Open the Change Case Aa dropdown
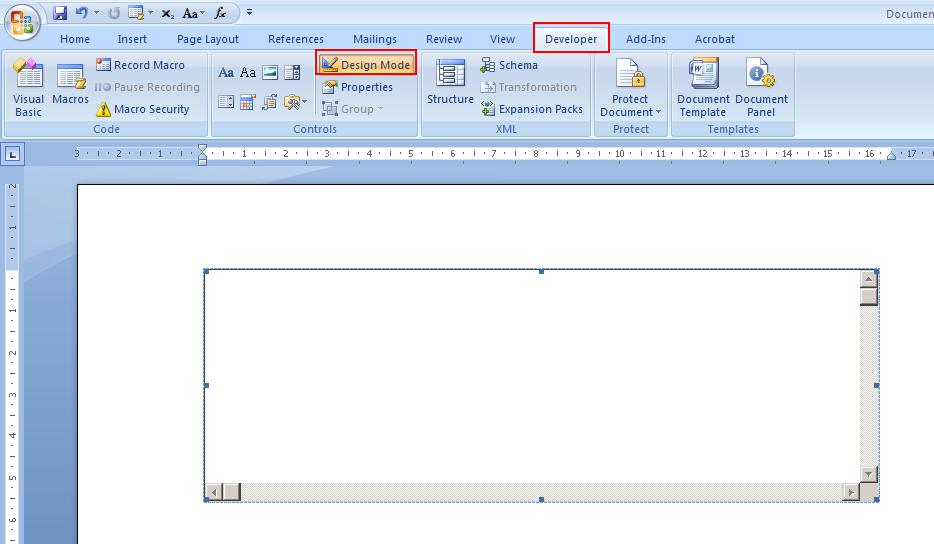934x544 pixels. [193, 13]
